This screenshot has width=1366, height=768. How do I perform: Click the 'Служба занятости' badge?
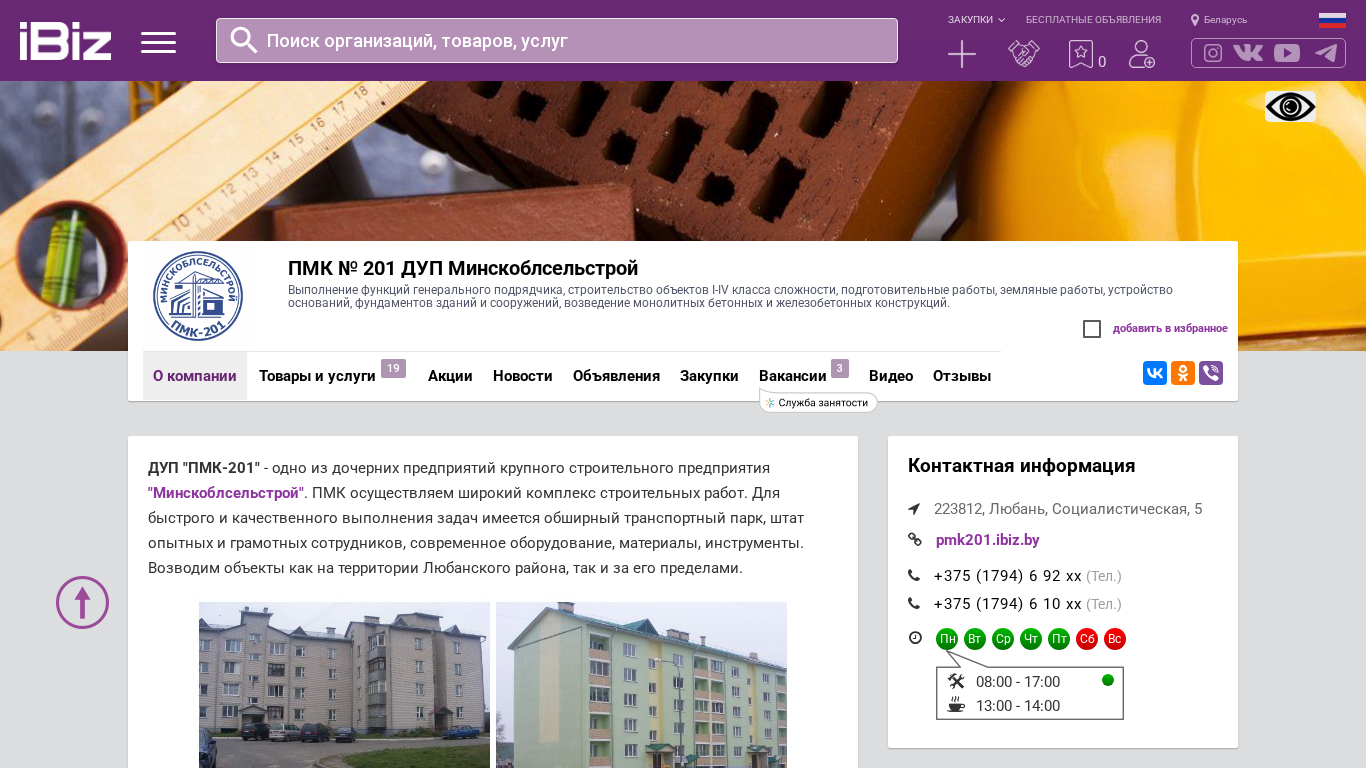pyautogui.click(x=819, y=402)
